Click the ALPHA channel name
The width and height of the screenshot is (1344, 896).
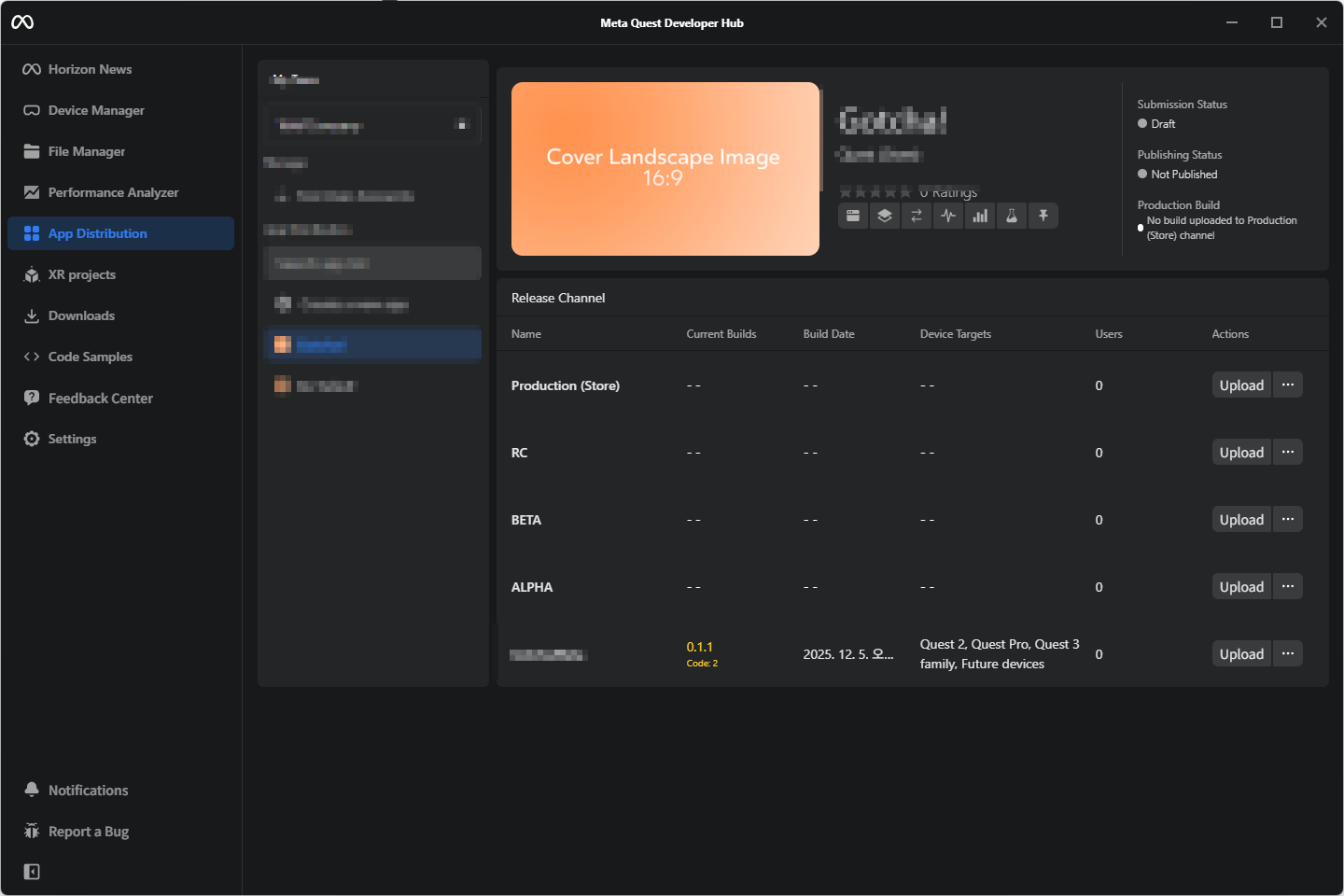pos(532,587)
